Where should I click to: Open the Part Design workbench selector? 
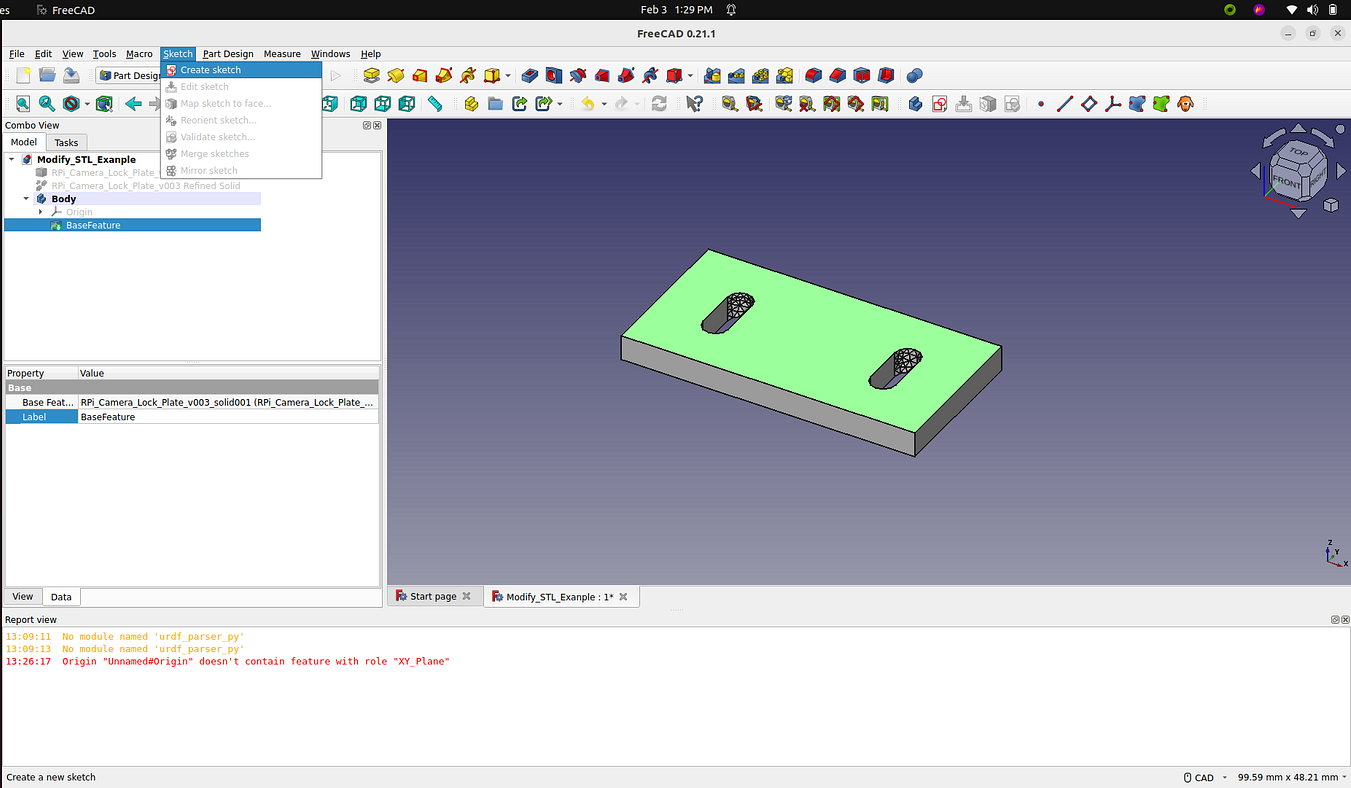[129, 75]
